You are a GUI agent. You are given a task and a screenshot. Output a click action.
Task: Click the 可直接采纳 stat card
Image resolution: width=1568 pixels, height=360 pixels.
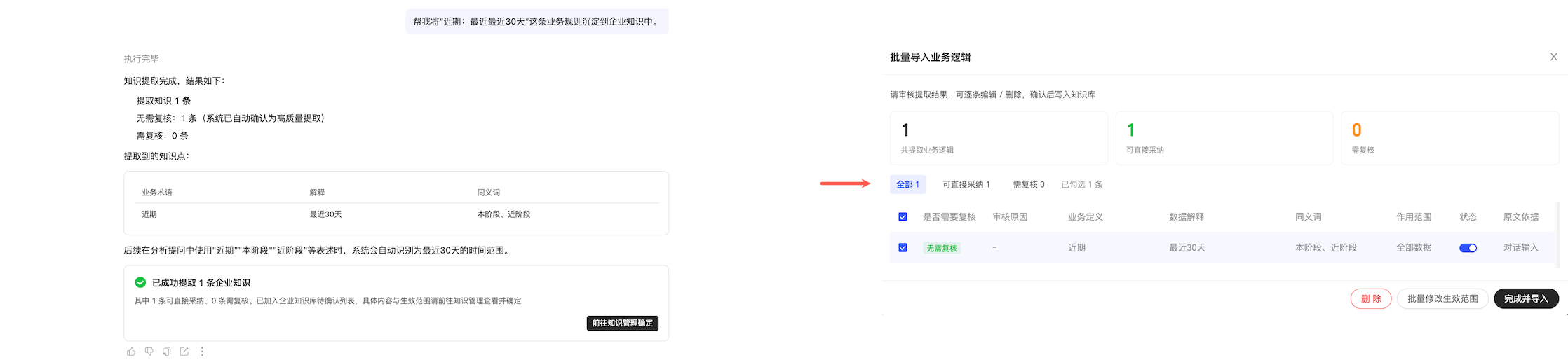click(x=1224, y=138)
